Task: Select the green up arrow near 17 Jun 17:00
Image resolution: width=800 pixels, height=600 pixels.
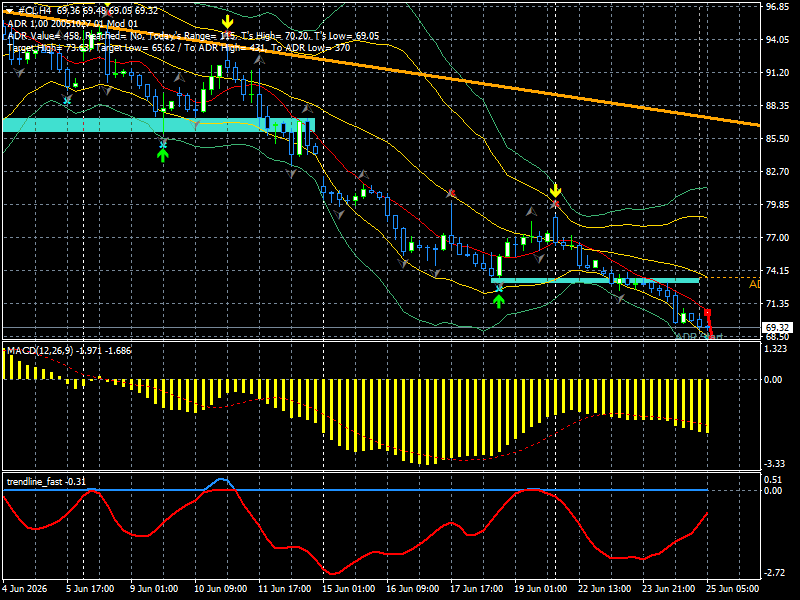Action: point(499,302)
